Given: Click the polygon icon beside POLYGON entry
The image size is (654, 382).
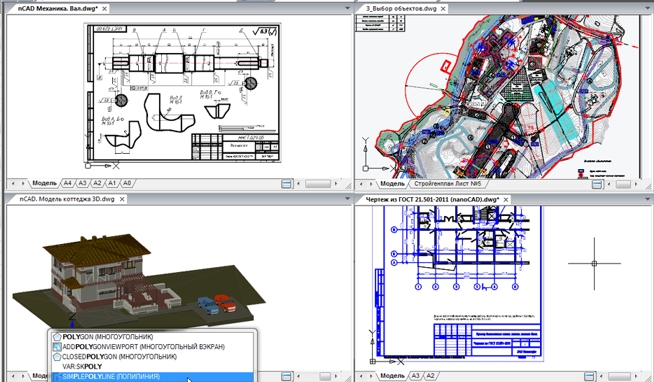Looking at the screenshot, I should point(57,337).
